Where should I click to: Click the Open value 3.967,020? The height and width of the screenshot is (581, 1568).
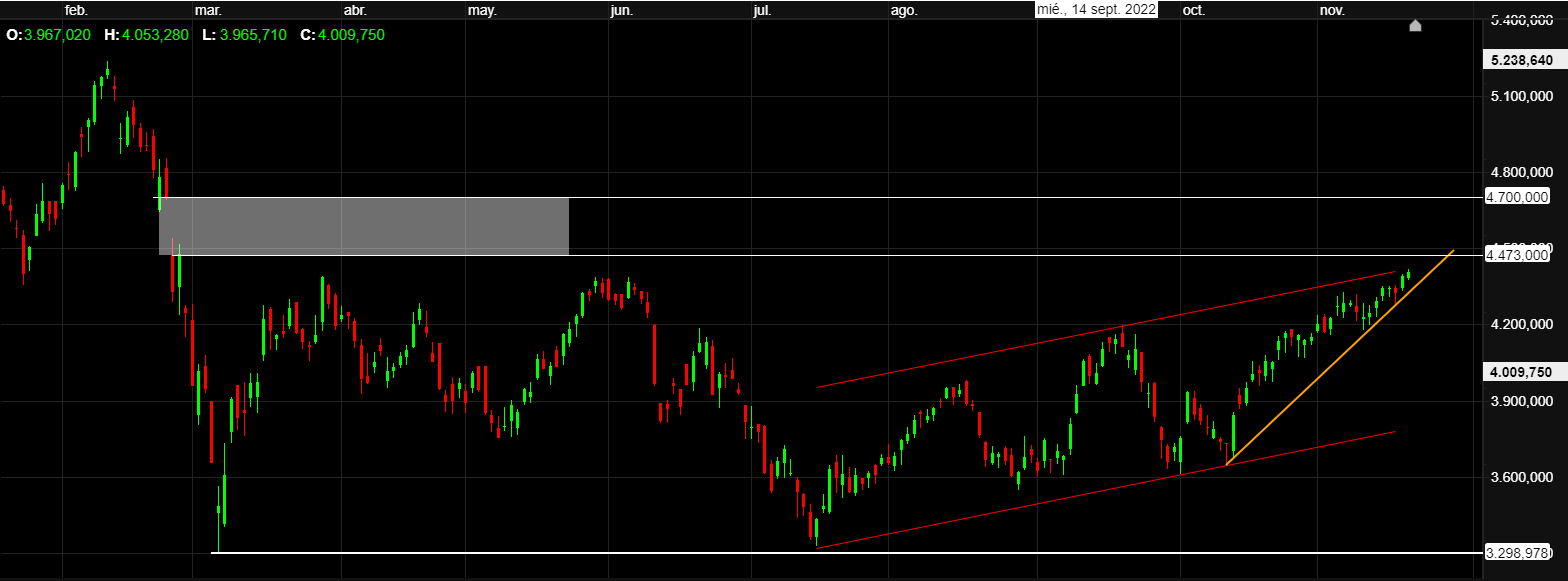56,35
